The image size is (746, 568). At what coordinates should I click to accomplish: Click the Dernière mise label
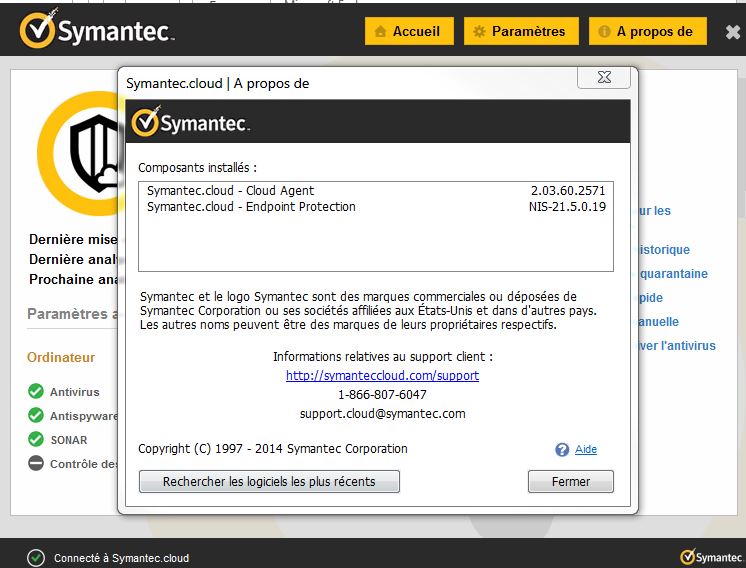tap(73, 239)
